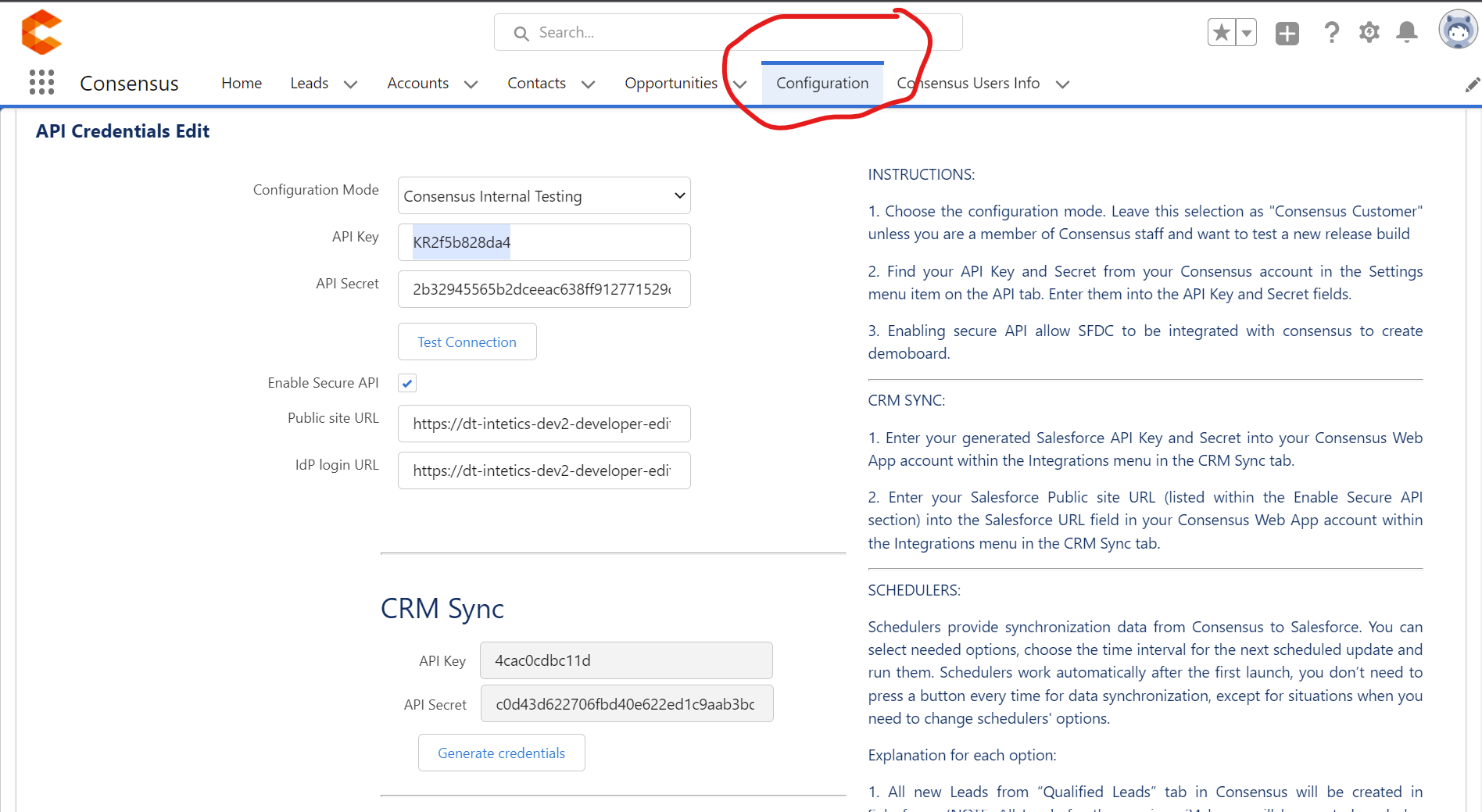
Task: Open the App Launcher dots grid
Action: tap(41, 82)
